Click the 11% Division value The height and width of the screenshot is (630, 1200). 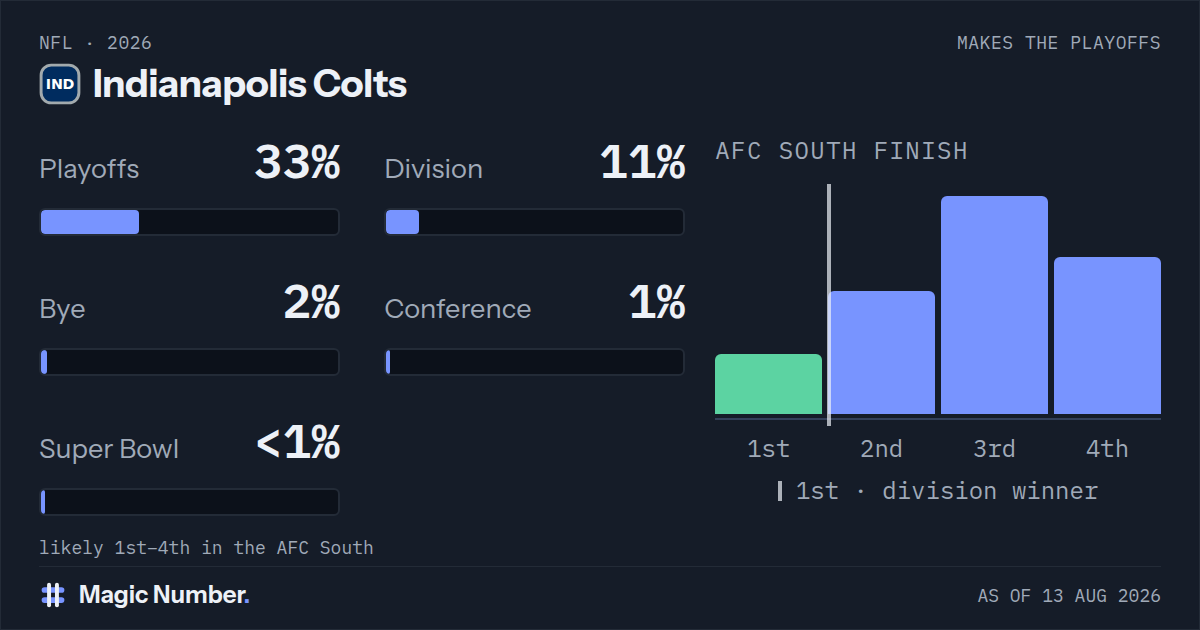pos(643,163)
